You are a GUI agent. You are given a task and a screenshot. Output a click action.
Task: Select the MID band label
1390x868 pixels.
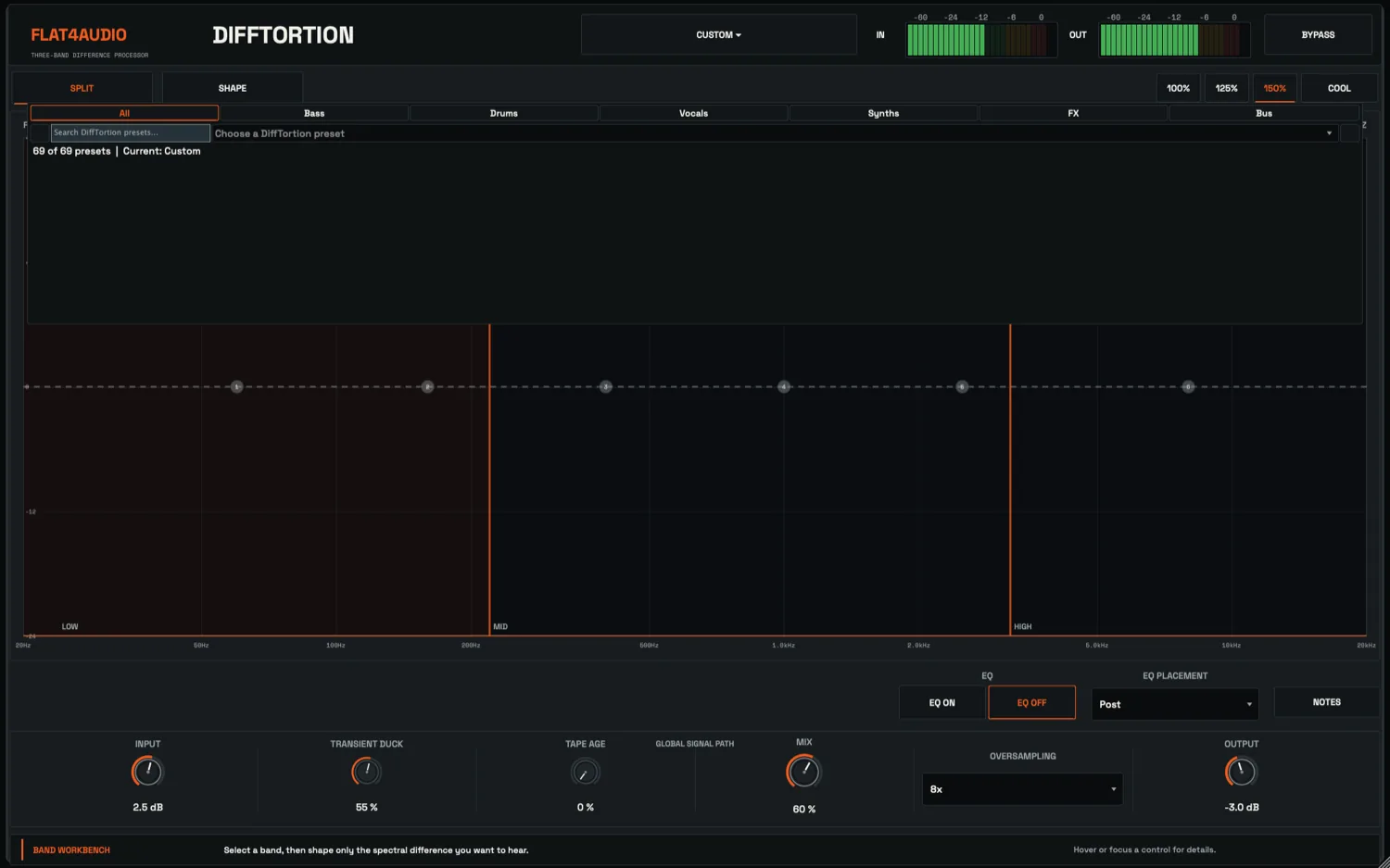[500, 627]
